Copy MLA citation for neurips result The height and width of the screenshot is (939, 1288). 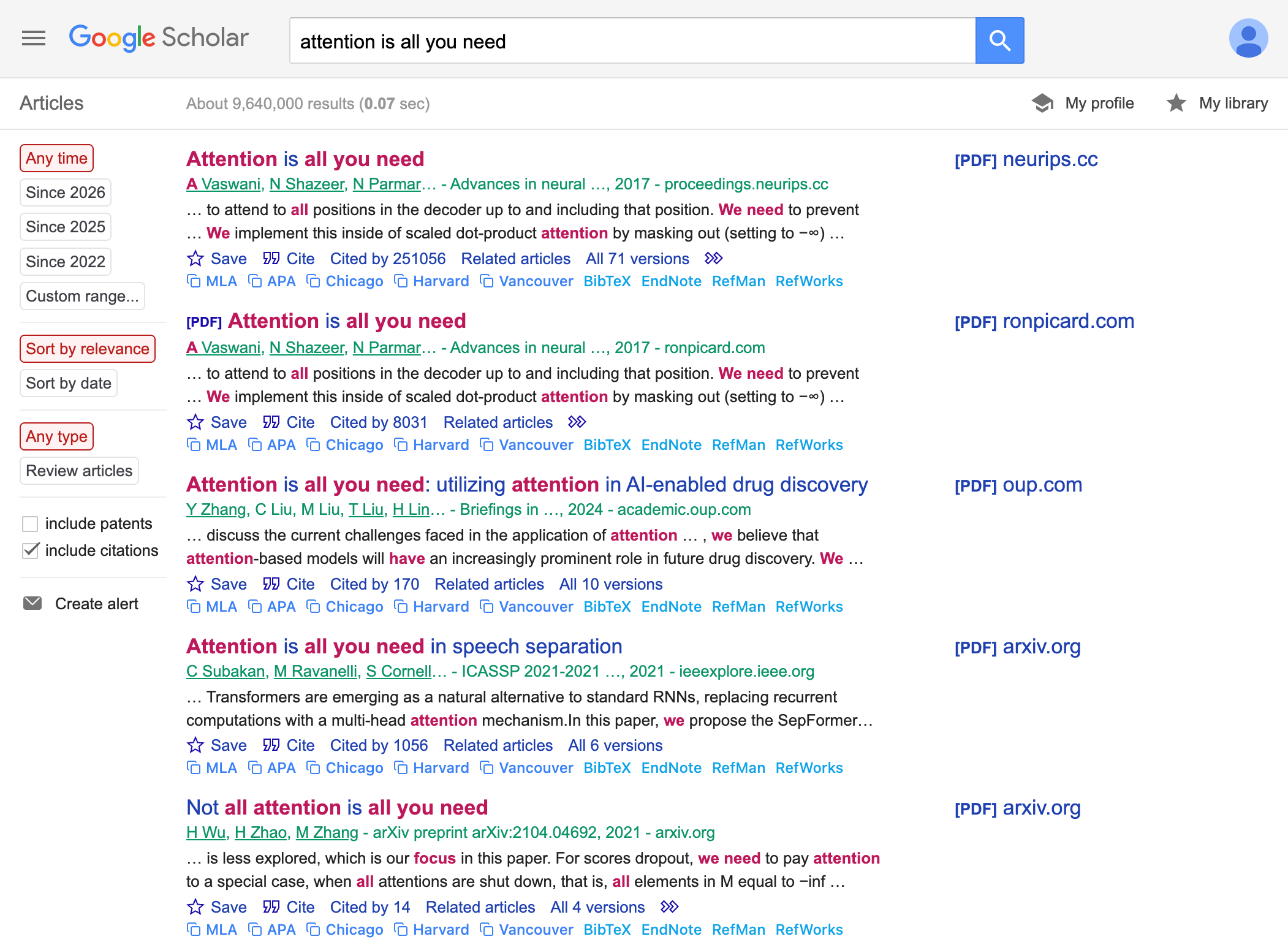pyautogui.click(x=212, y=281)
